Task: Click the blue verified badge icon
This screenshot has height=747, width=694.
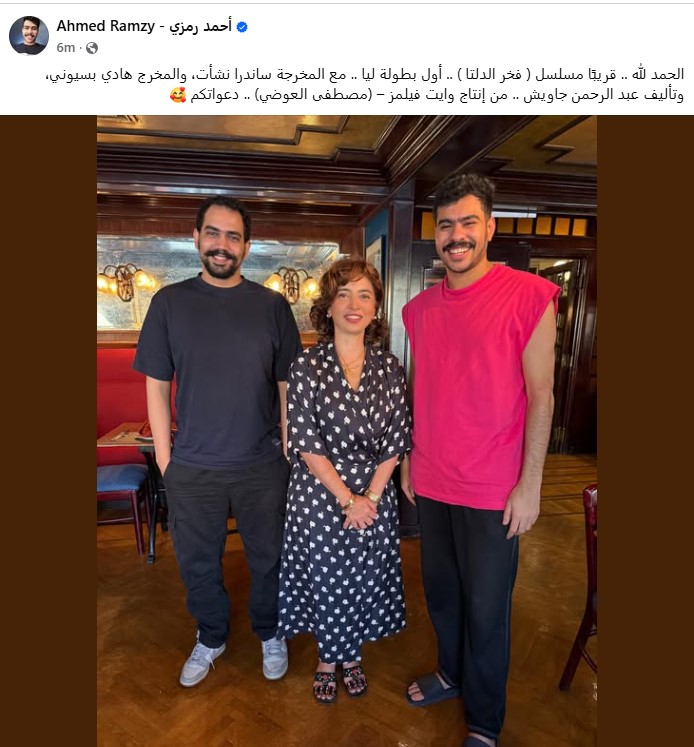Action: click(242, 27)
